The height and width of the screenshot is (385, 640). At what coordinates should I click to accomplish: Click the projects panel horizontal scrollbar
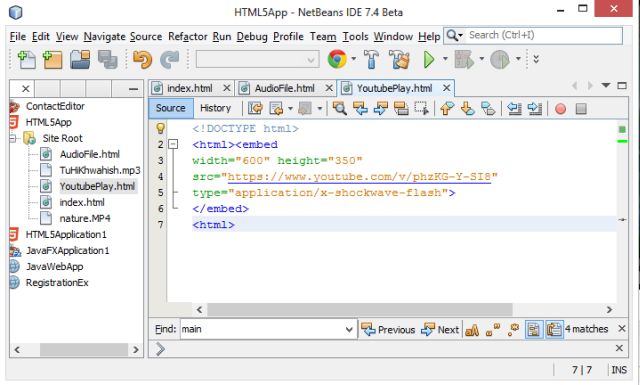coord(83,350)
